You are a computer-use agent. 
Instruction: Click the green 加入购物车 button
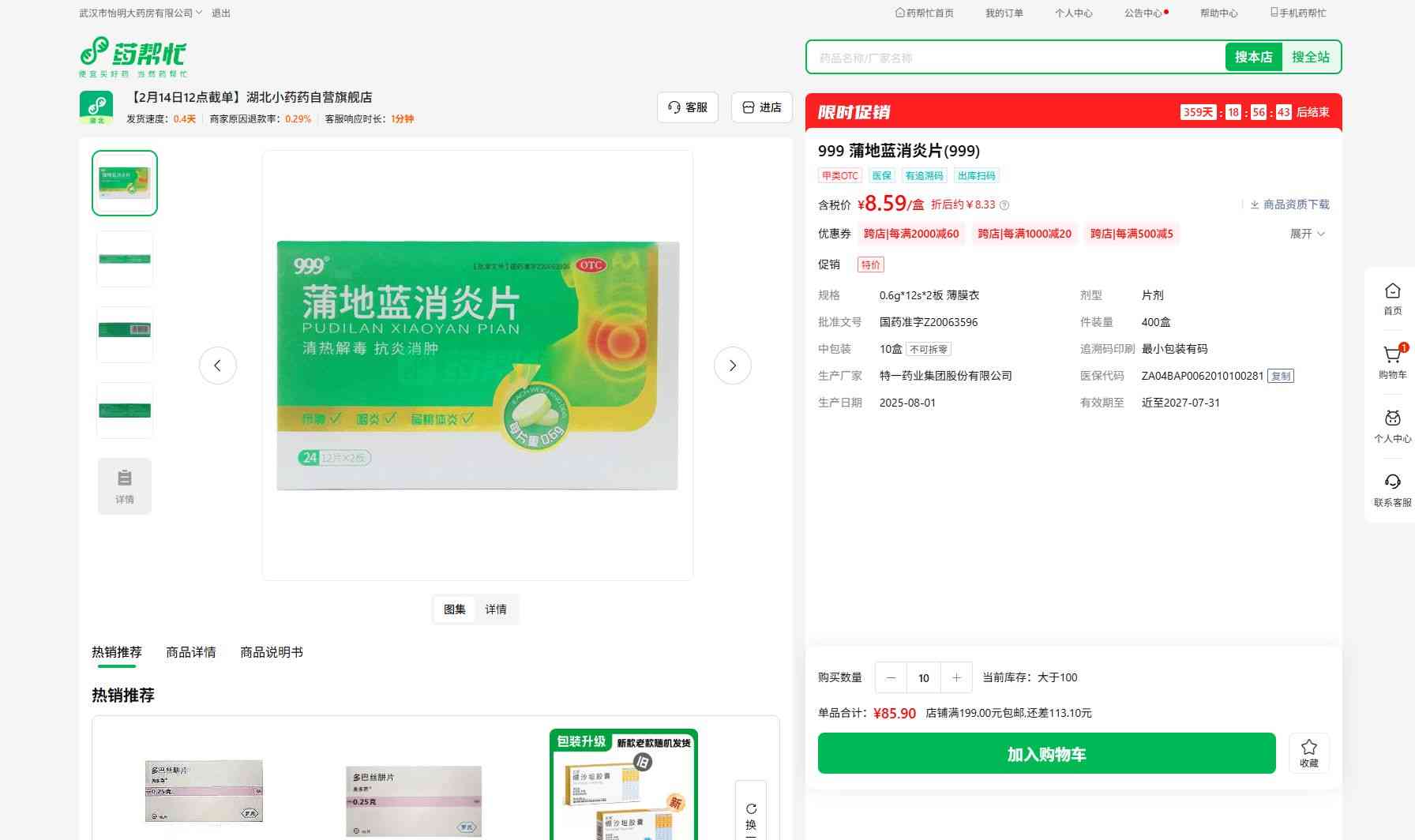point(1046,754)
